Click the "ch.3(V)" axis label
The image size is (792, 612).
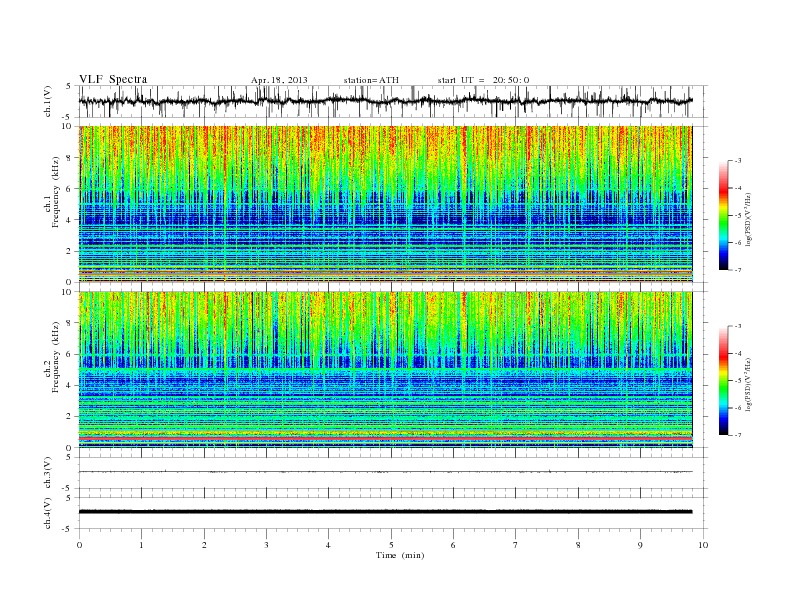coord(48,473)
